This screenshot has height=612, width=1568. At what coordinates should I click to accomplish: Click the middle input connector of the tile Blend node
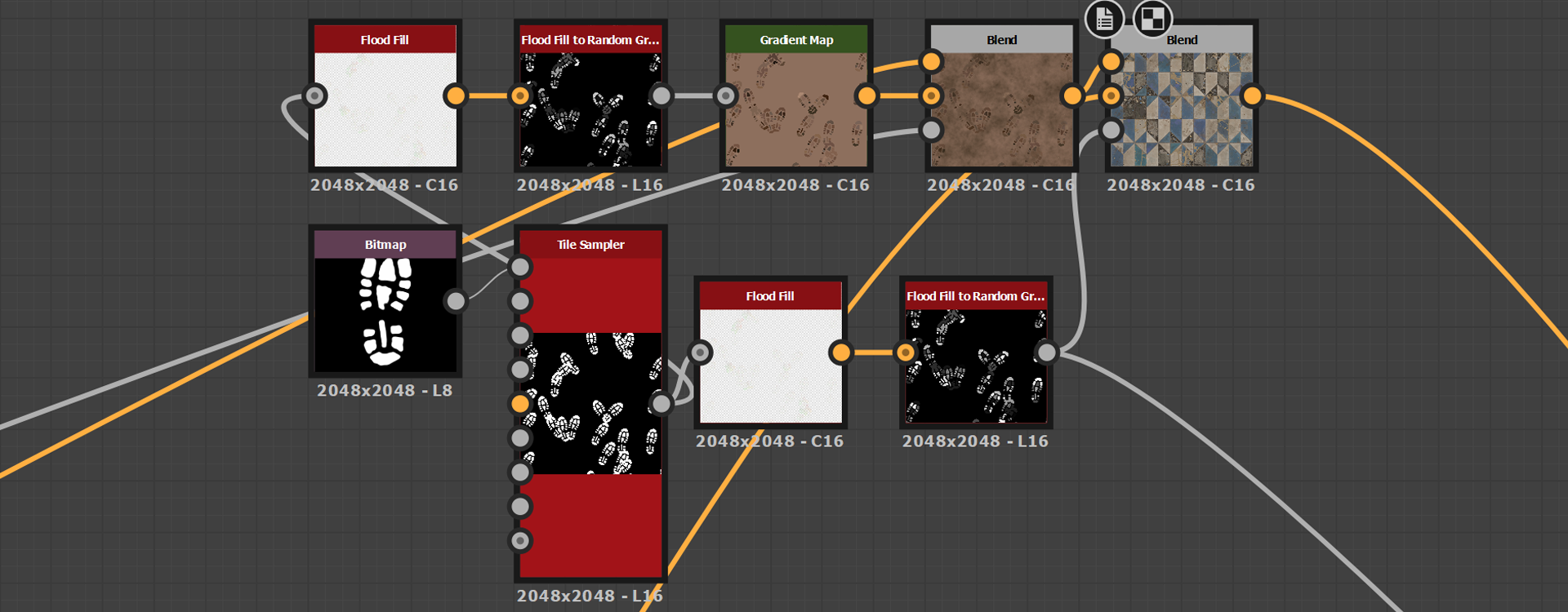(1111, 96)
